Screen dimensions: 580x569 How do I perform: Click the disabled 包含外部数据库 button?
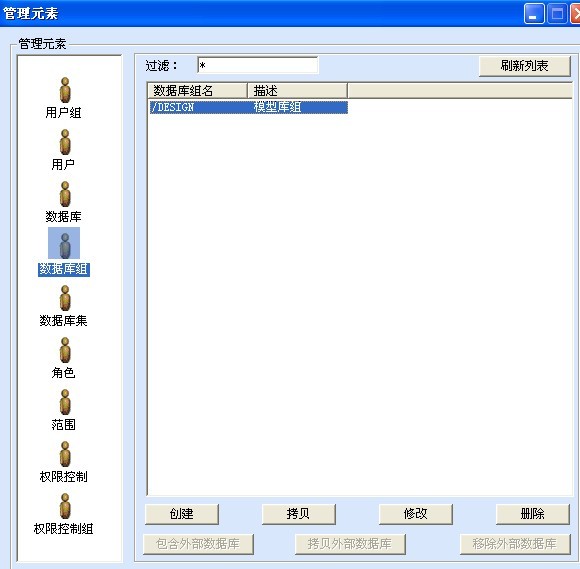(198, 544)
